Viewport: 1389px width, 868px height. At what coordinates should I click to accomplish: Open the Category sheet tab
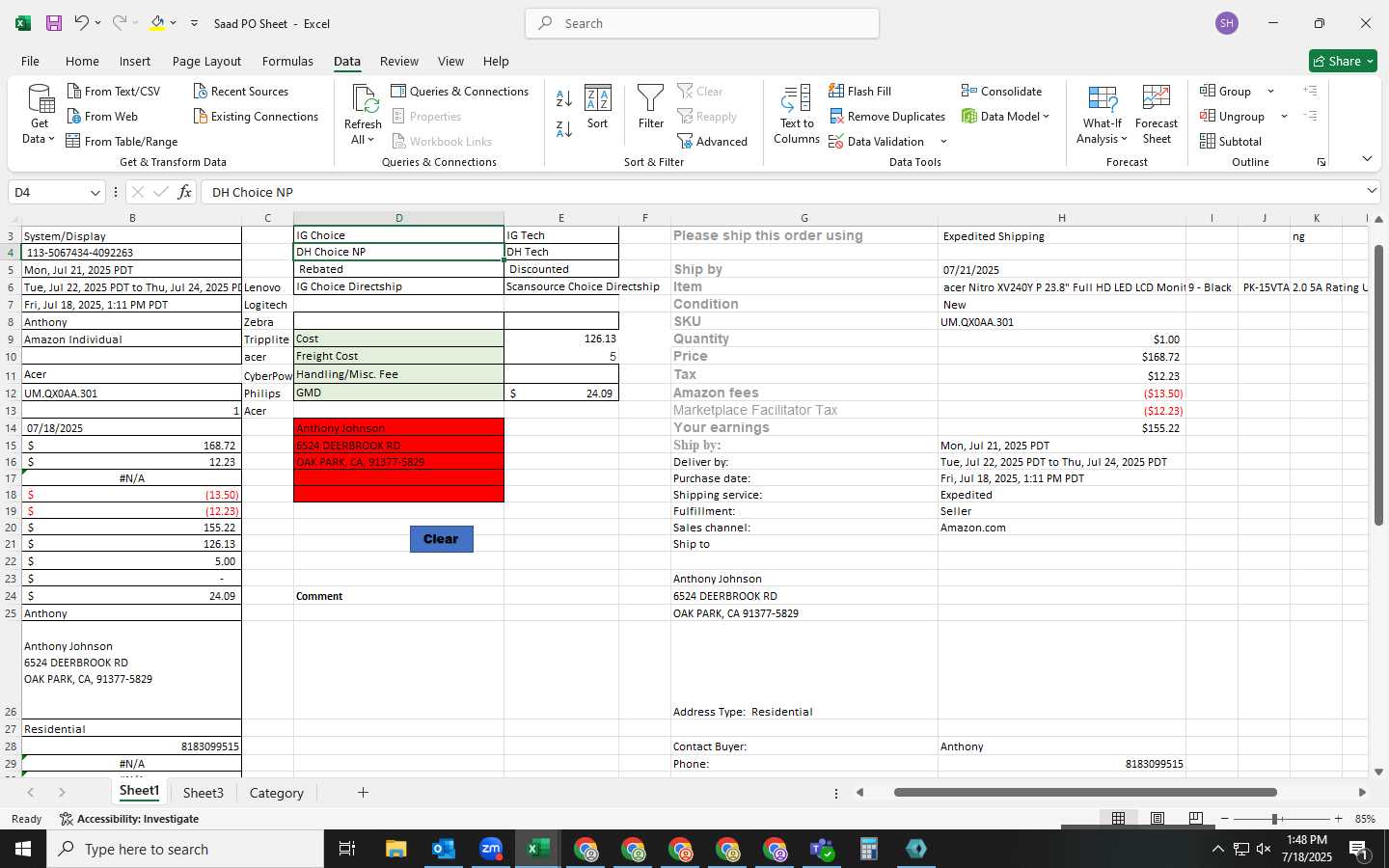276,793
